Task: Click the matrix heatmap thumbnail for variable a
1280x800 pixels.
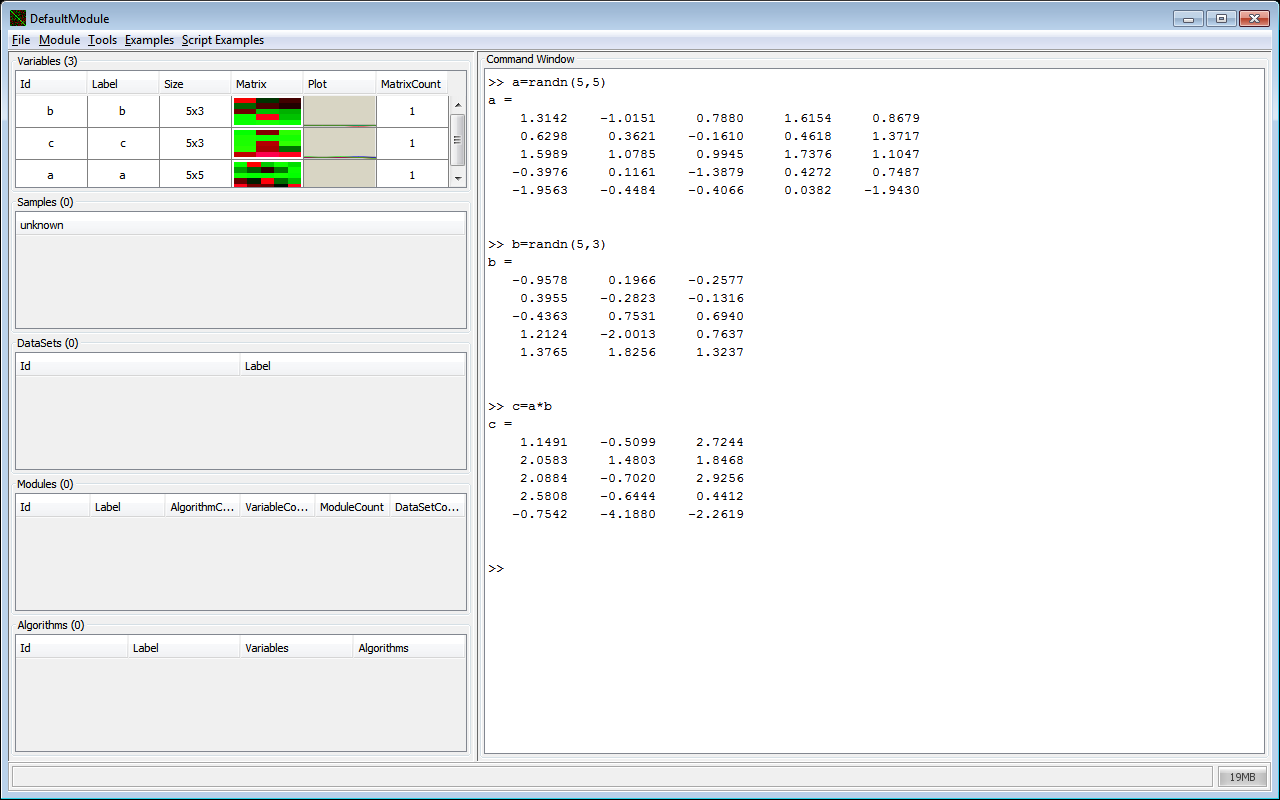Action: [267, 174]
